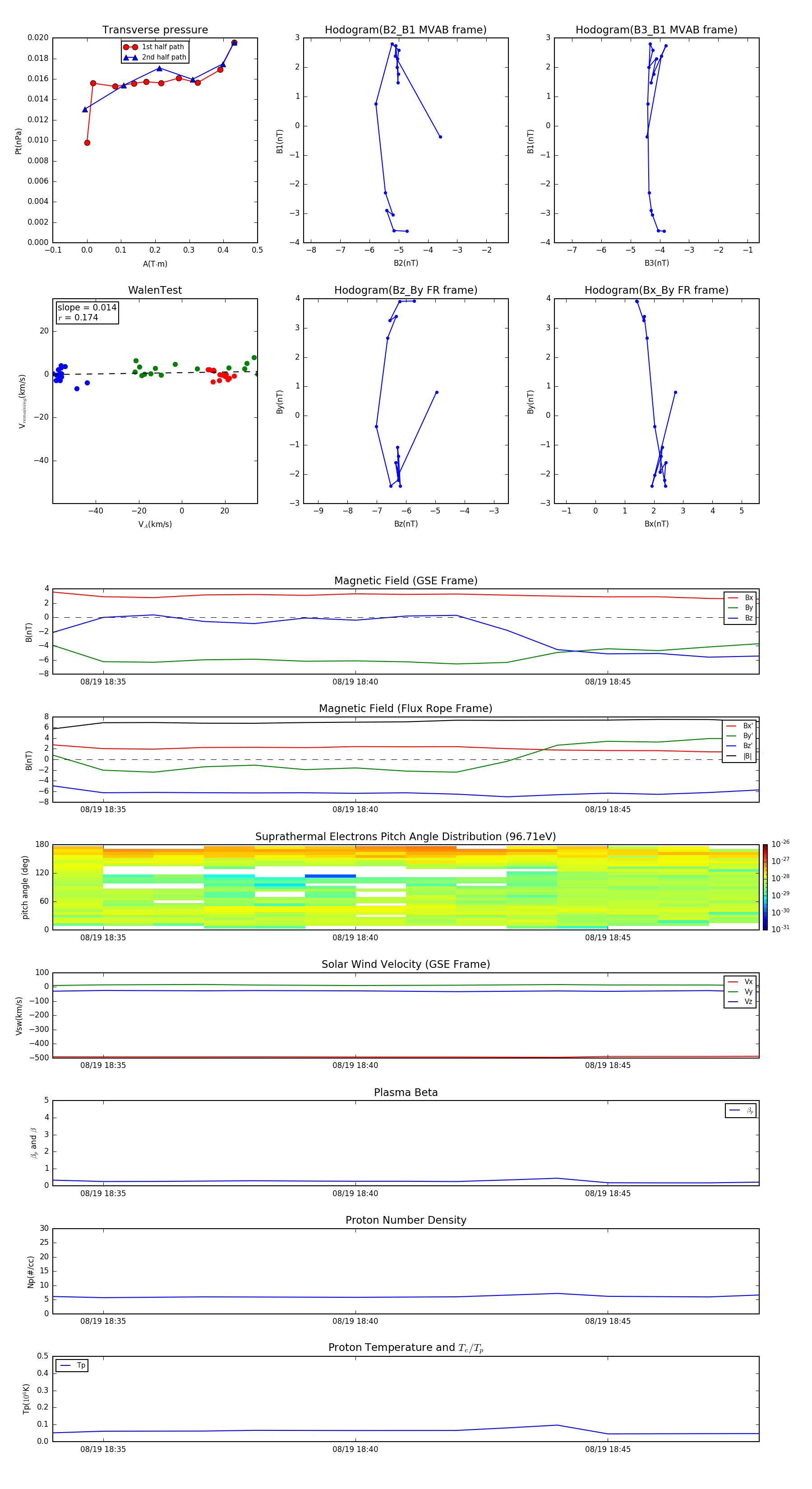Click the 'Hodogram(B3_B1 MVAB frame)' title
Image resolution: width=812 pixels, height=1489 pixels.
(656, 30)
